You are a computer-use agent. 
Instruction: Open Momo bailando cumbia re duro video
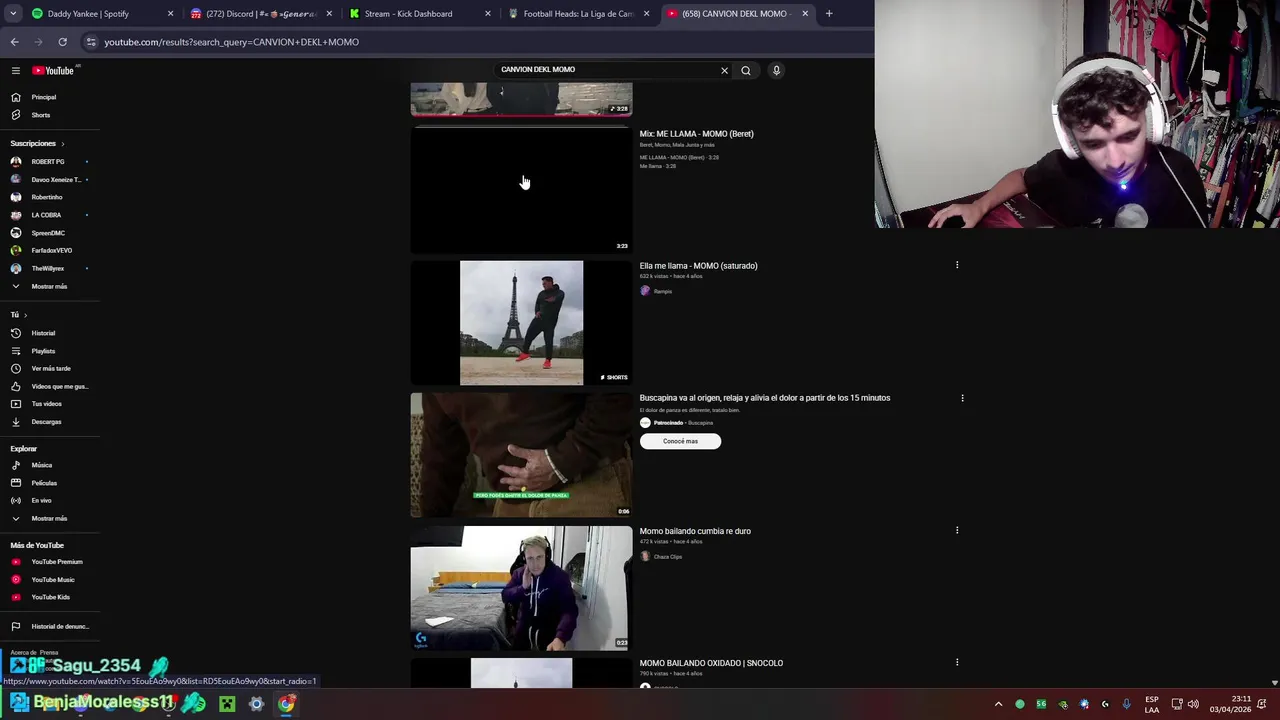point(695,531)
